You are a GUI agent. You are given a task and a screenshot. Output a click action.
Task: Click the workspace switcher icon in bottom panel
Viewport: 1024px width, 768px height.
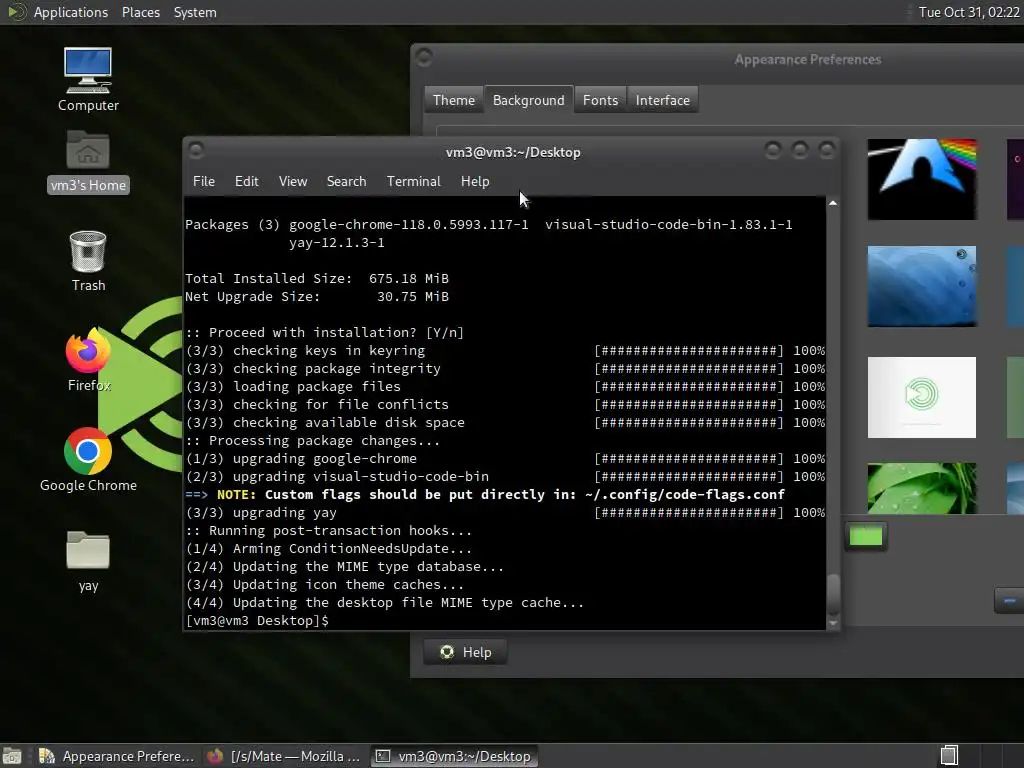coord(949,756)
